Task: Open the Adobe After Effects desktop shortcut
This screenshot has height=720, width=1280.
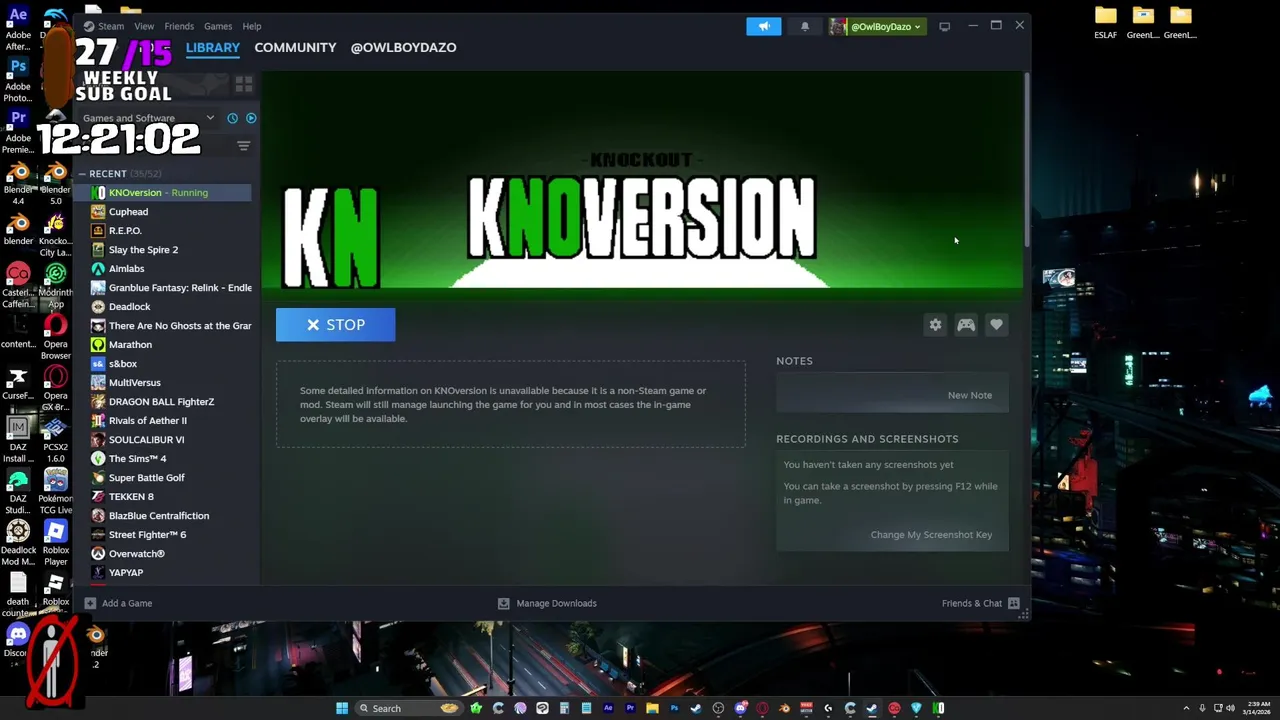Action: 18,28
